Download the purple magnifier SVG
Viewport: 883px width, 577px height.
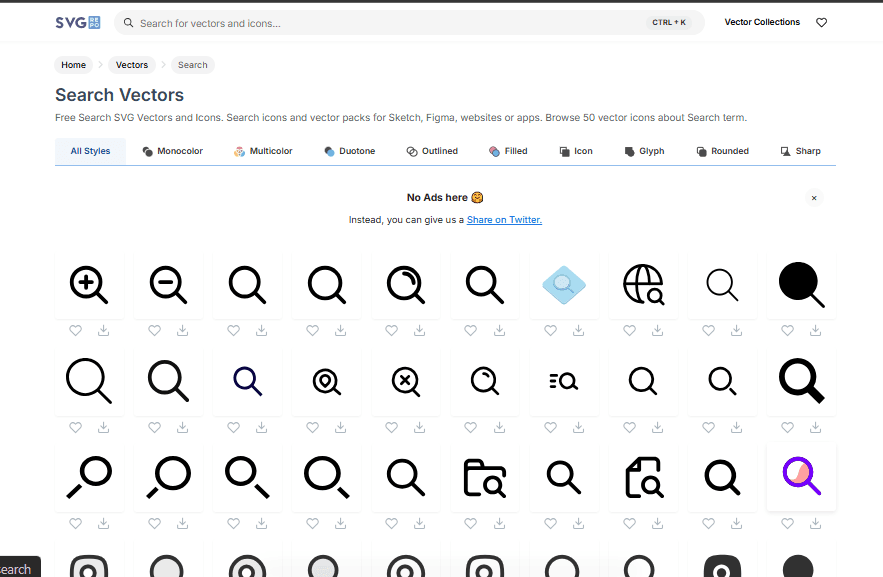[x=815, y=524]
